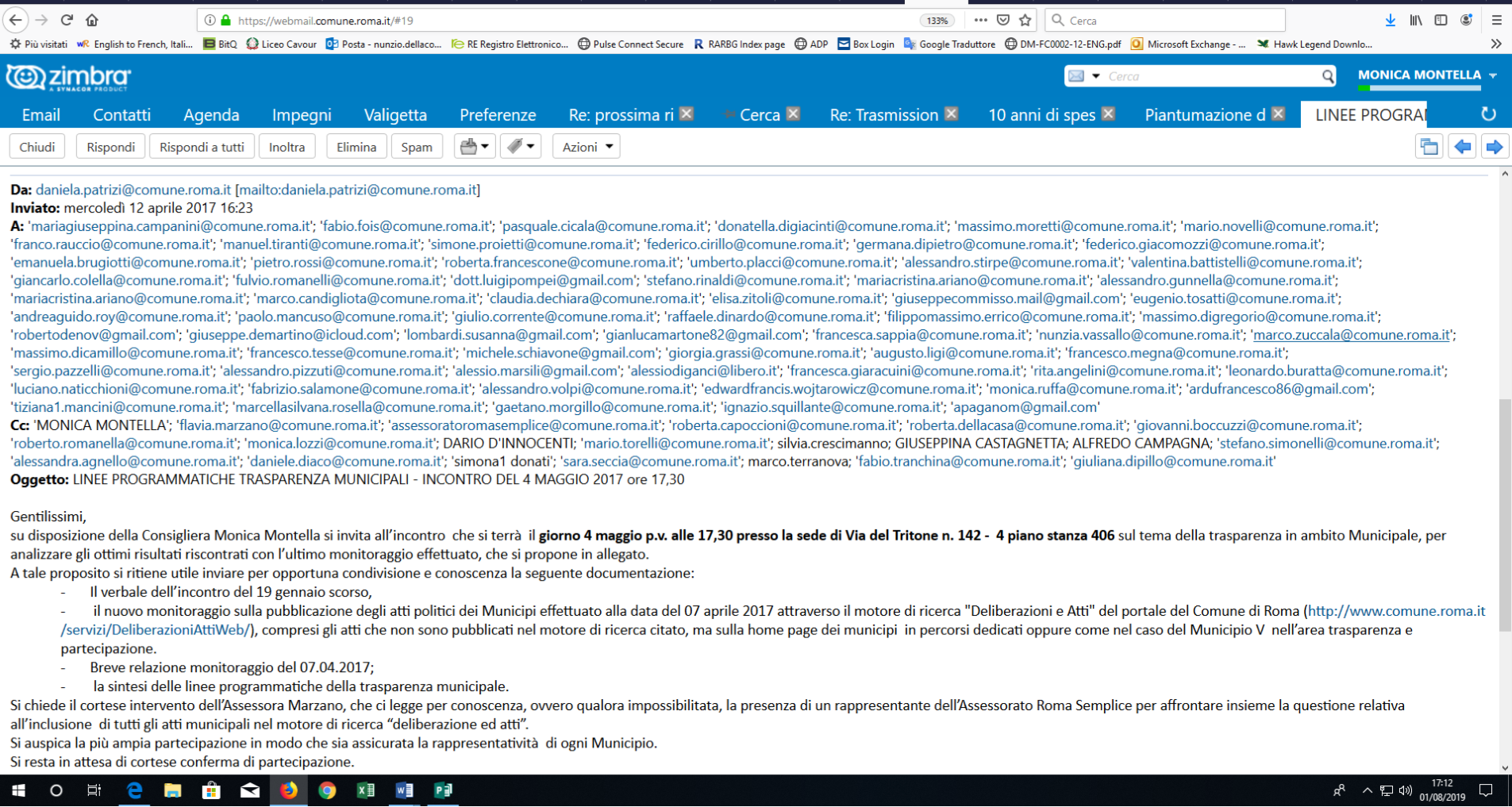Open Firefox downloads arrow
1512x807 pixels.
click(x=1391, y=21)
